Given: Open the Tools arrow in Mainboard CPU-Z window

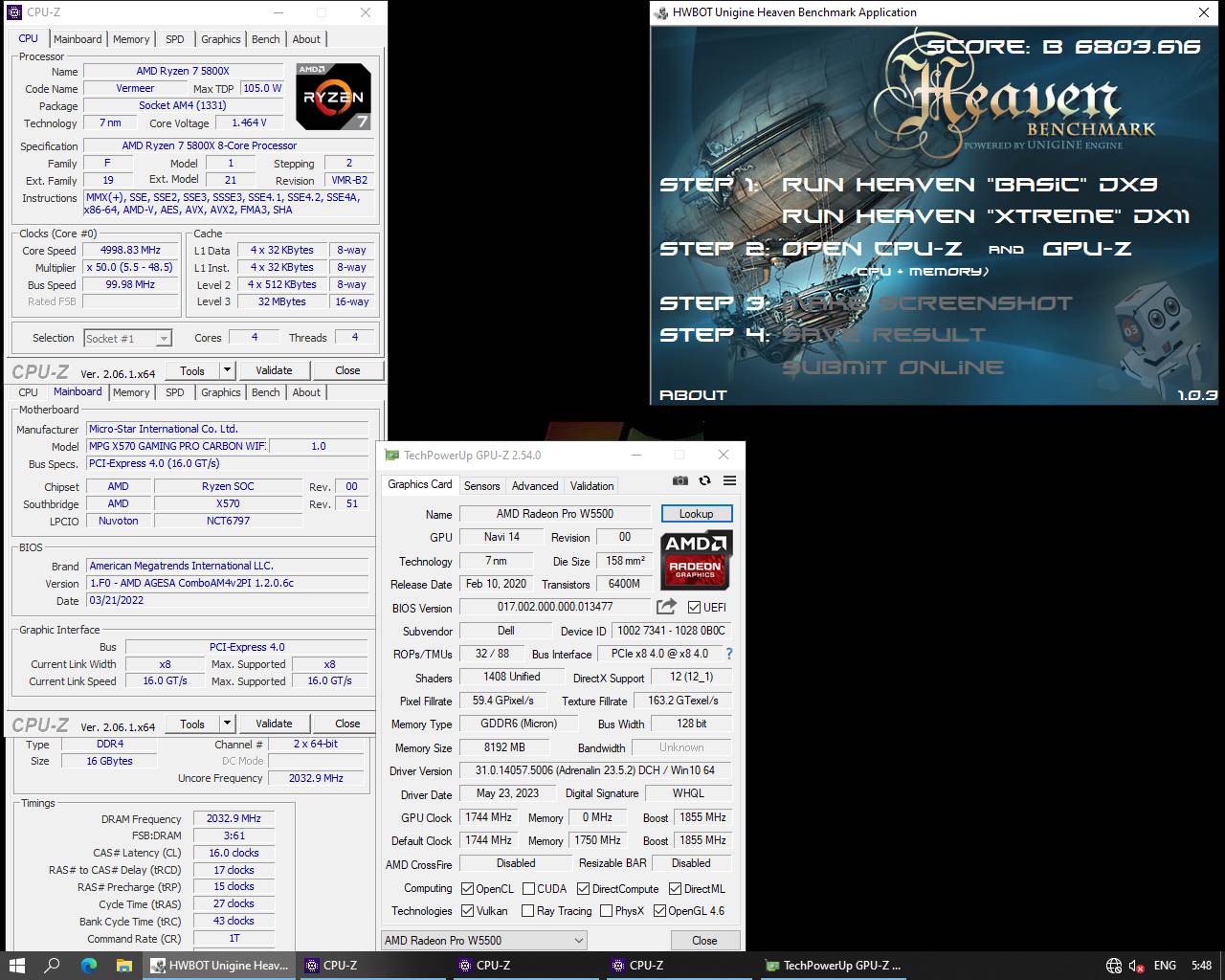Looking at the screenshot, I should [x=227, y=724].
